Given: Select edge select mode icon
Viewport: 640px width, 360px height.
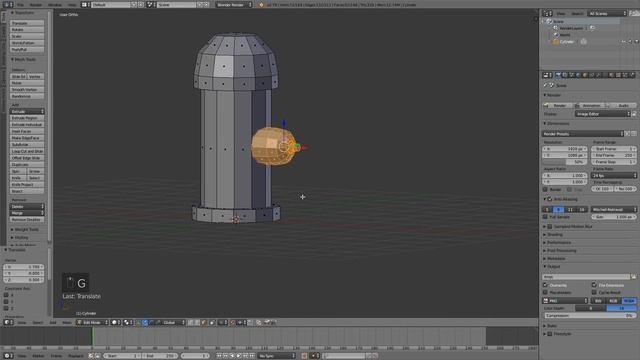Looking at the screenshot, I should 197,322.
